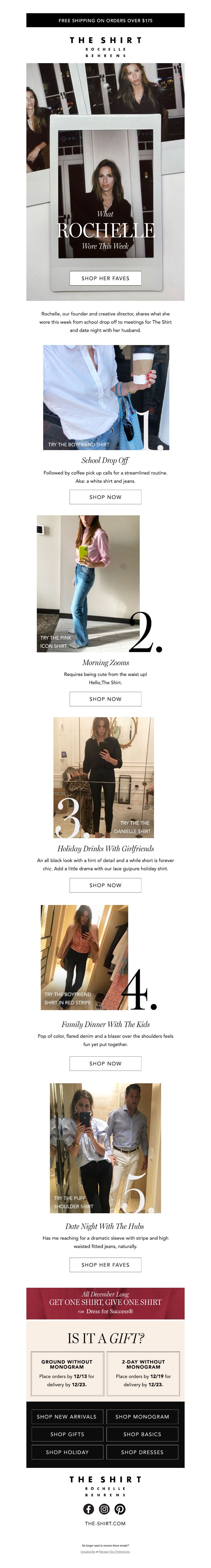This screenshot has width=211, height=1568.
Task: Click the THE-SHIRT.COM link
Action: pyautogui.click(x=105, y=1524)
